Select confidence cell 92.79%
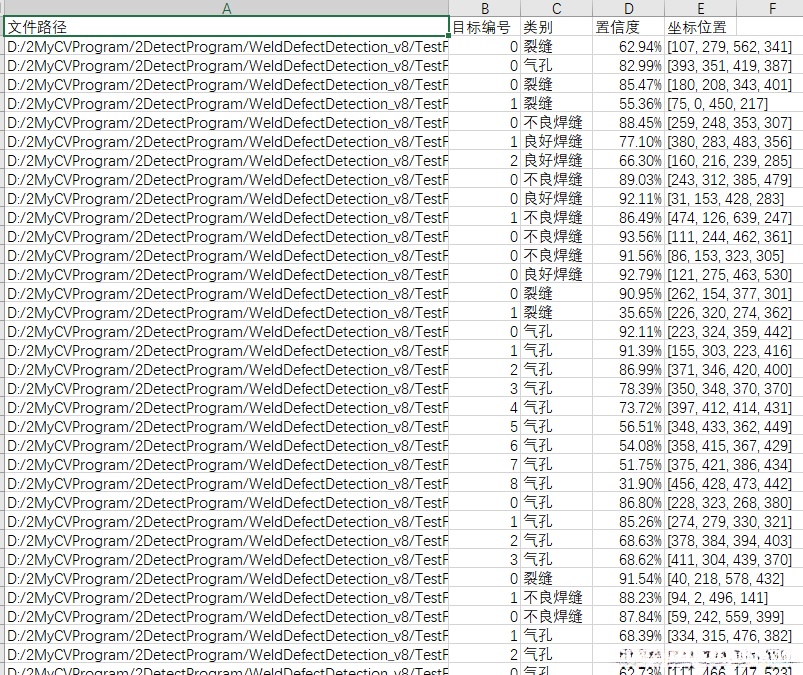 point(629,275)
